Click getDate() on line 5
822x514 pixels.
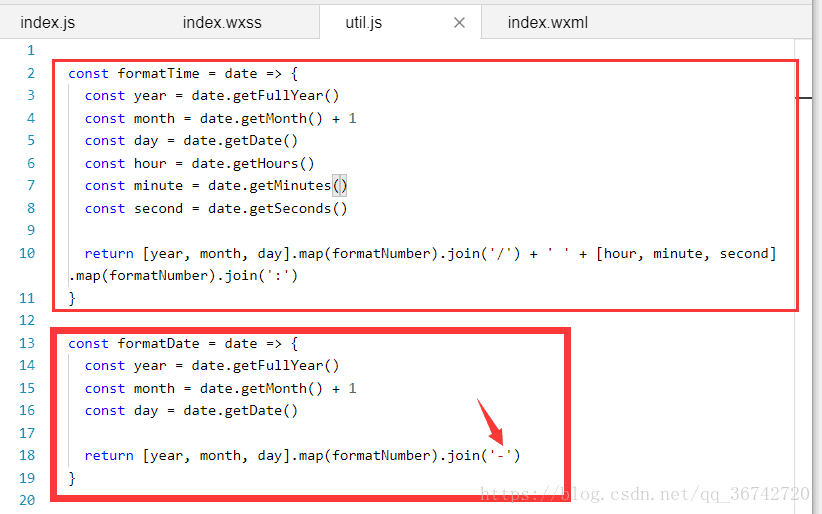coord(261,141)
